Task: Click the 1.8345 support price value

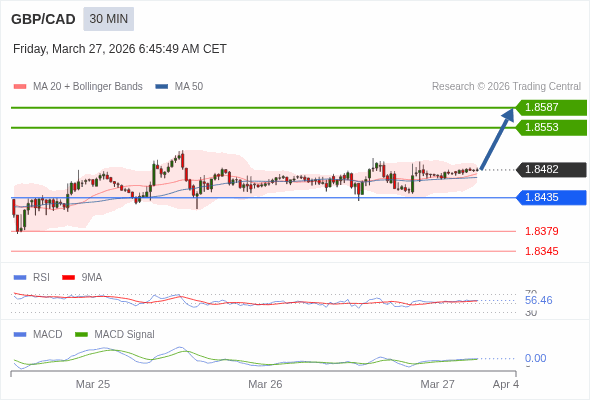Action: 541,251
